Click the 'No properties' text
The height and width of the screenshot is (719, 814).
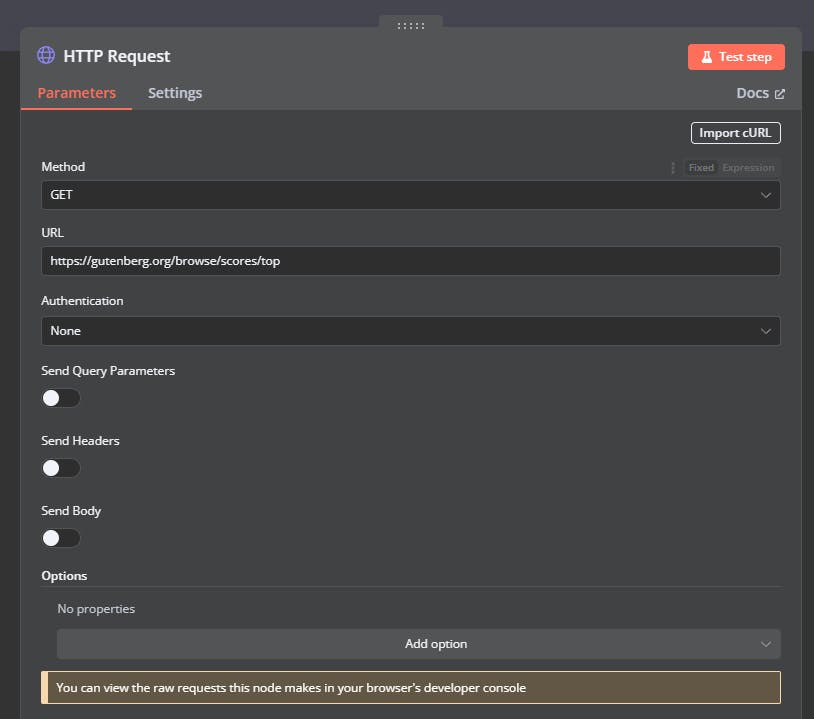click(96, 609)
